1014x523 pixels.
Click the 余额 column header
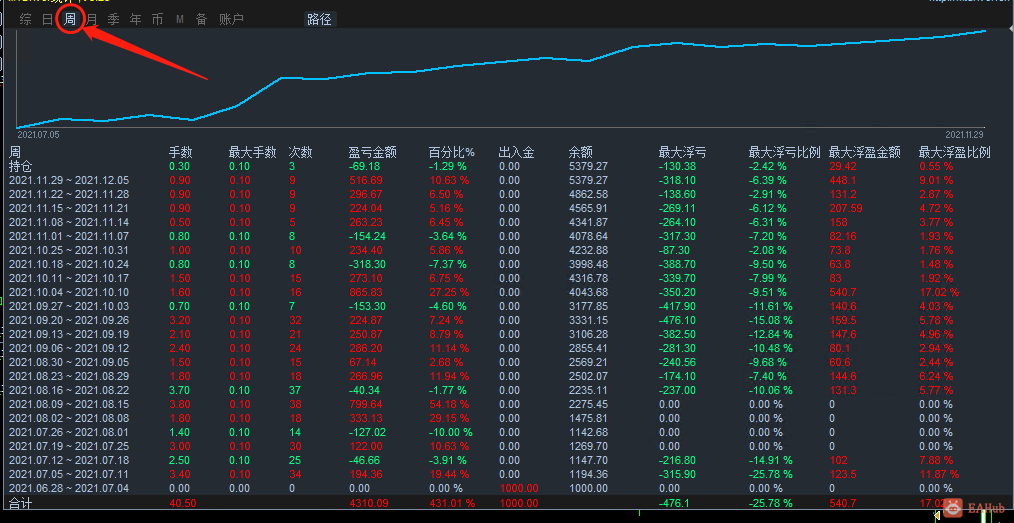tap(581, 153)
